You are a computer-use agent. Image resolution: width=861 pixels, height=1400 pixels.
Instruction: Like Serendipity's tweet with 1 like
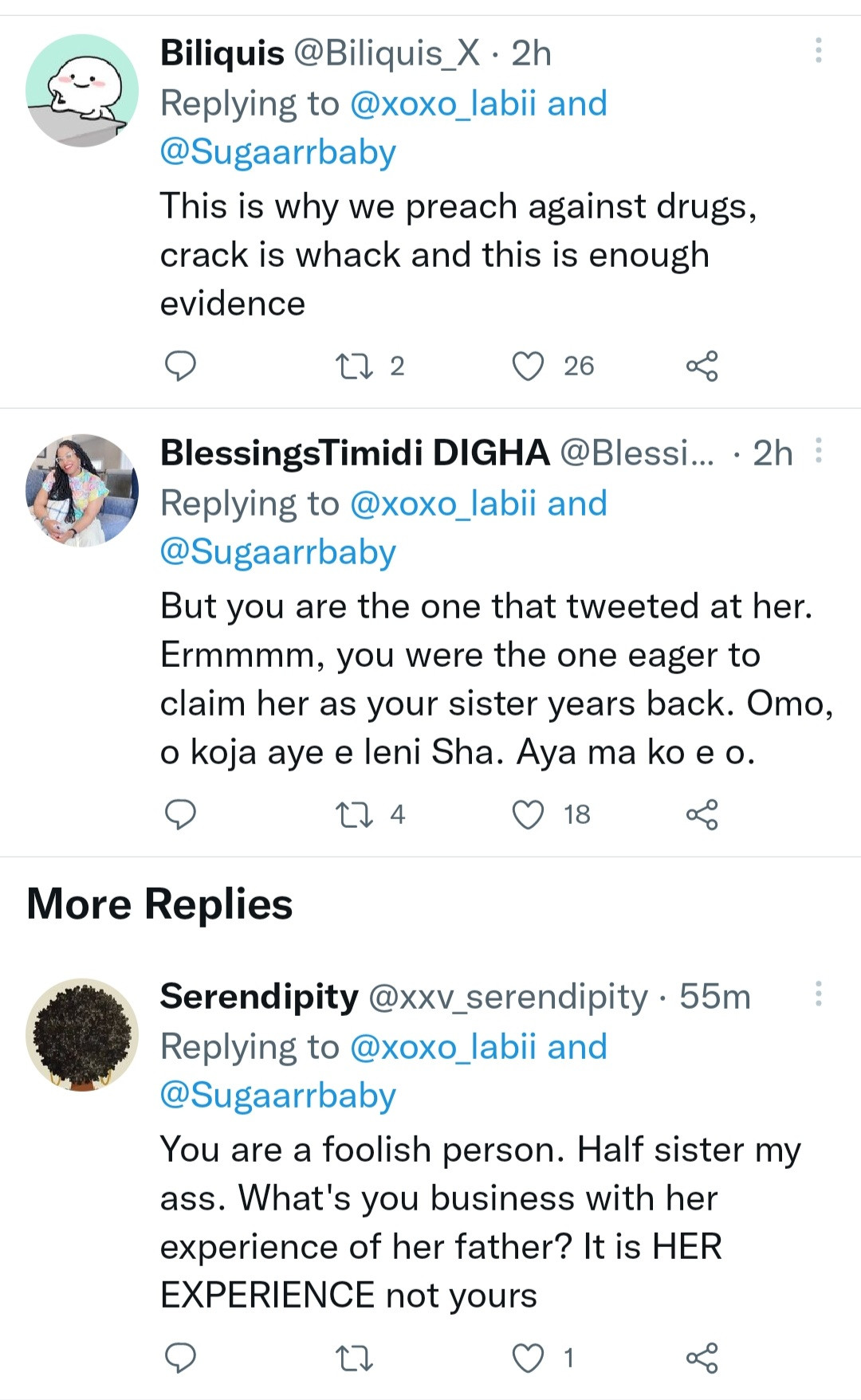coord(528,1359)
